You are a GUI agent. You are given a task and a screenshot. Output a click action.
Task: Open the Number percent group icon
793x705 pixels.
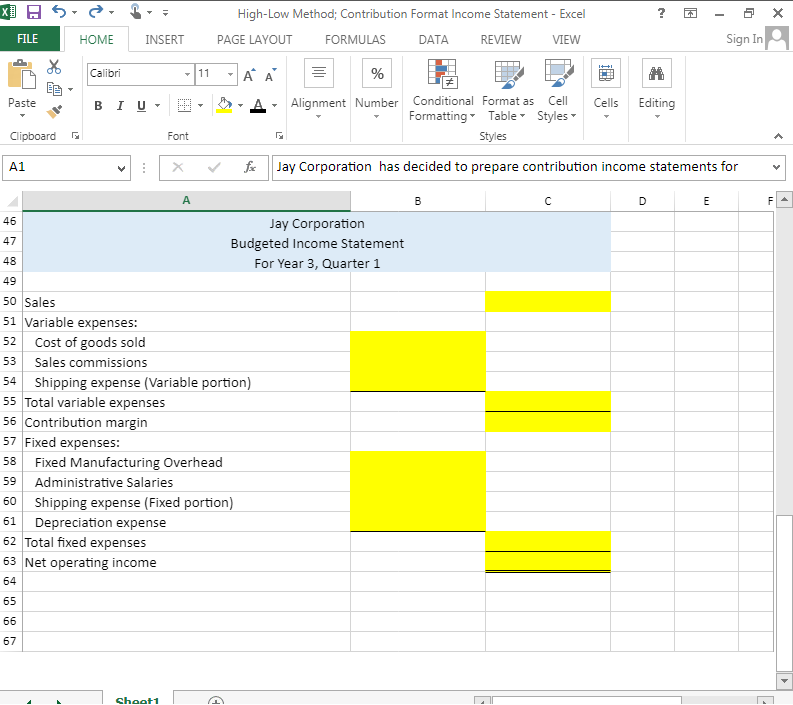point(377,73)
